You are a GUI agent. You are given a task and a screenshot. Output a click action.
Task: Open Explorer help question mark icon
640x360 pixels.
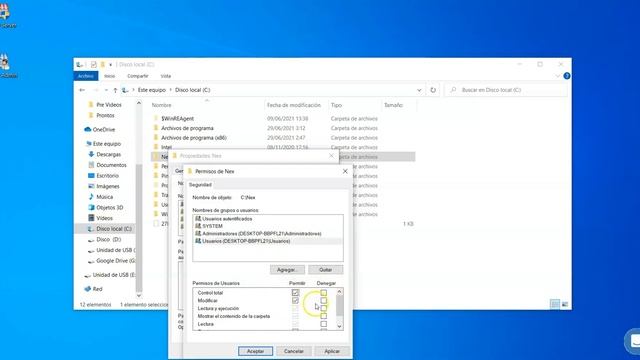[x=567, y=76]
